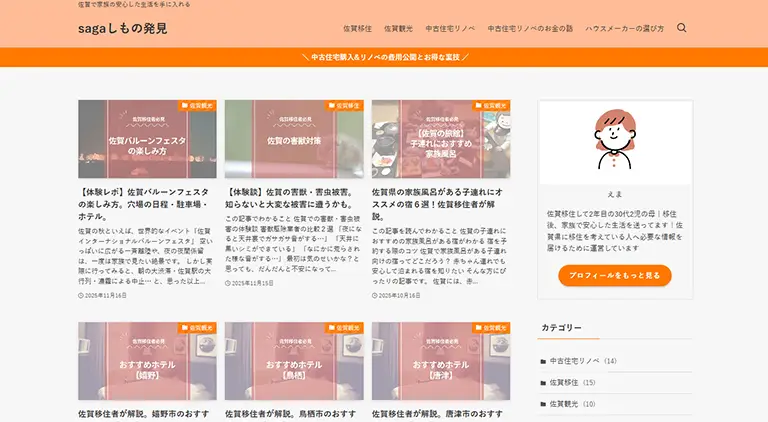Open 中古住宅リノベのお金の話 menu item
The image size is (768, 422).
pyautogui.click(x=530, y=28)
